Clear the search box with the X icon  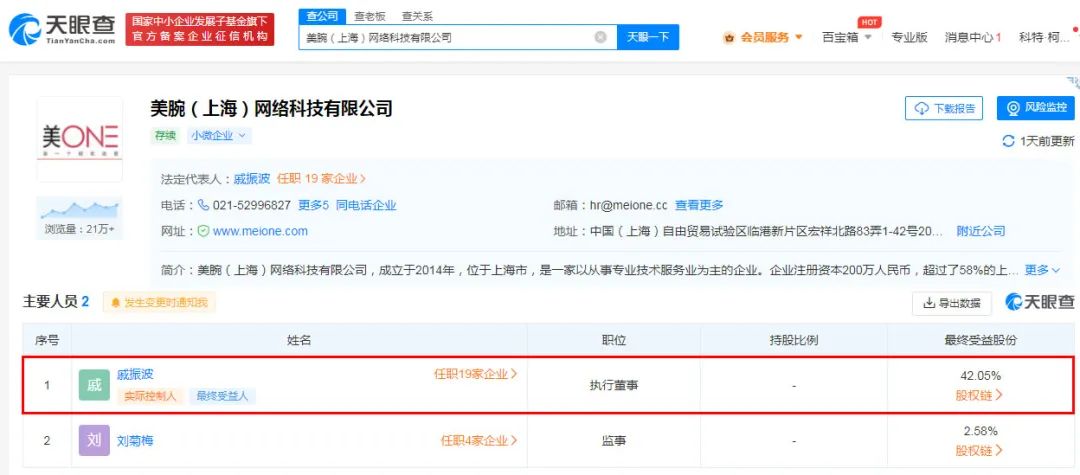[601, 37]
